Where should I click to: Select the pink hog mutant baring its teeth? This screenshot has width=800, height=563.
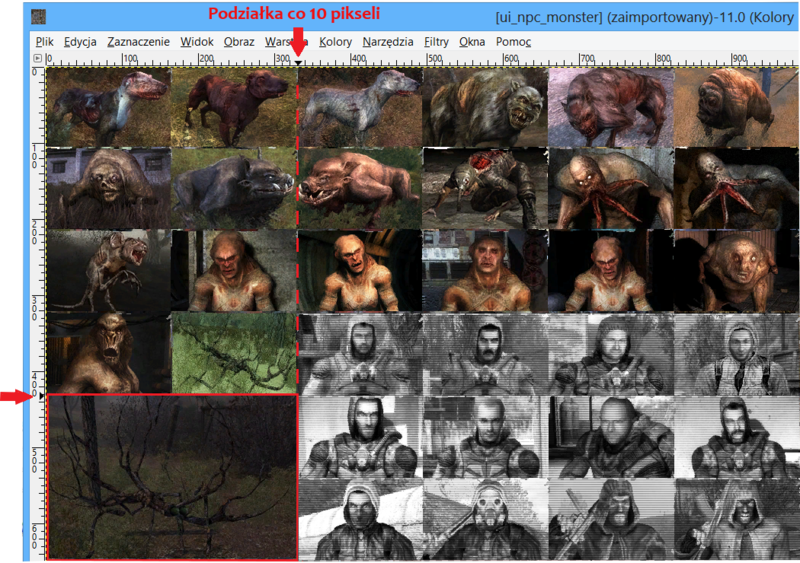coord(360,188)
